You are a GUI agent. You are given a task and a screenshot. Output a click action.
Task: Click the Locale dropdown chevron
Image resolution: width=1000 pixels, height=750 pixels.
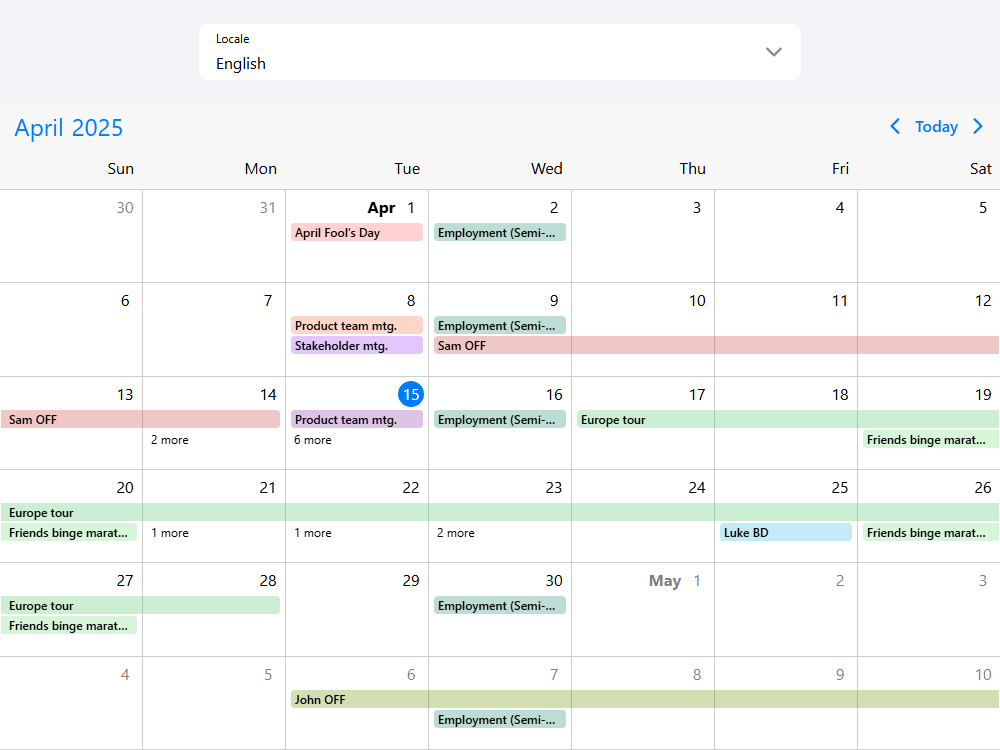coord(774,52)
